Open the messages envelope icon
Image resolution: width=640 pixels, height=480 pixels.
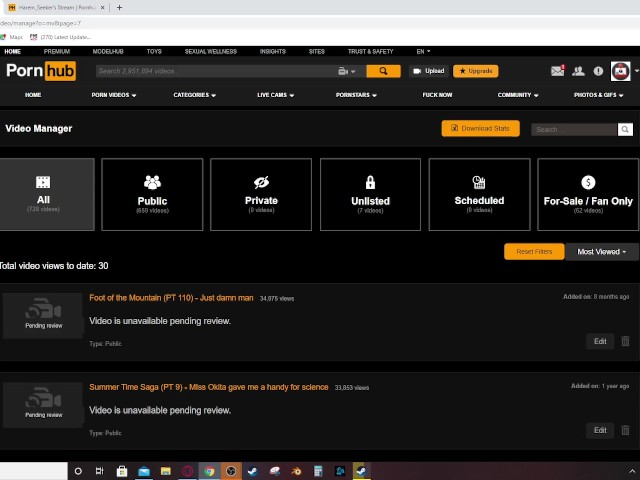point(557,71)
